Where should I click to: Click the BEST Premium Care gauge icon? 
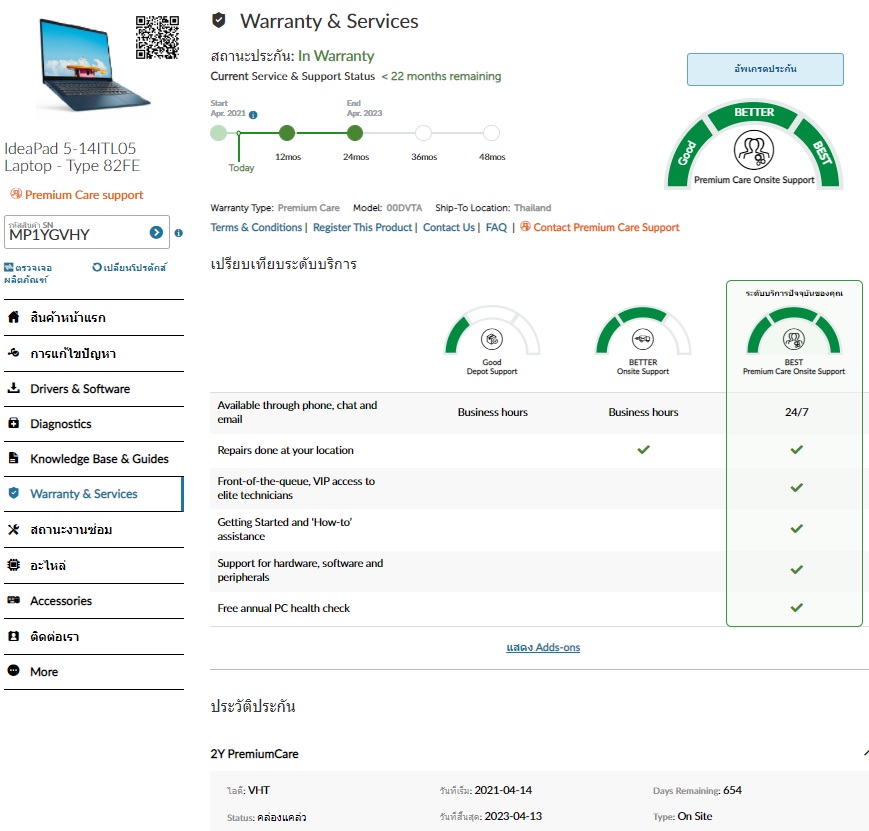pyautogui.click(x=794, y=339)
